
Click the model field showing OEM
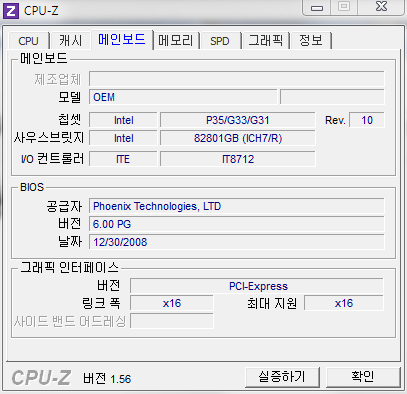tap(183, 97)
